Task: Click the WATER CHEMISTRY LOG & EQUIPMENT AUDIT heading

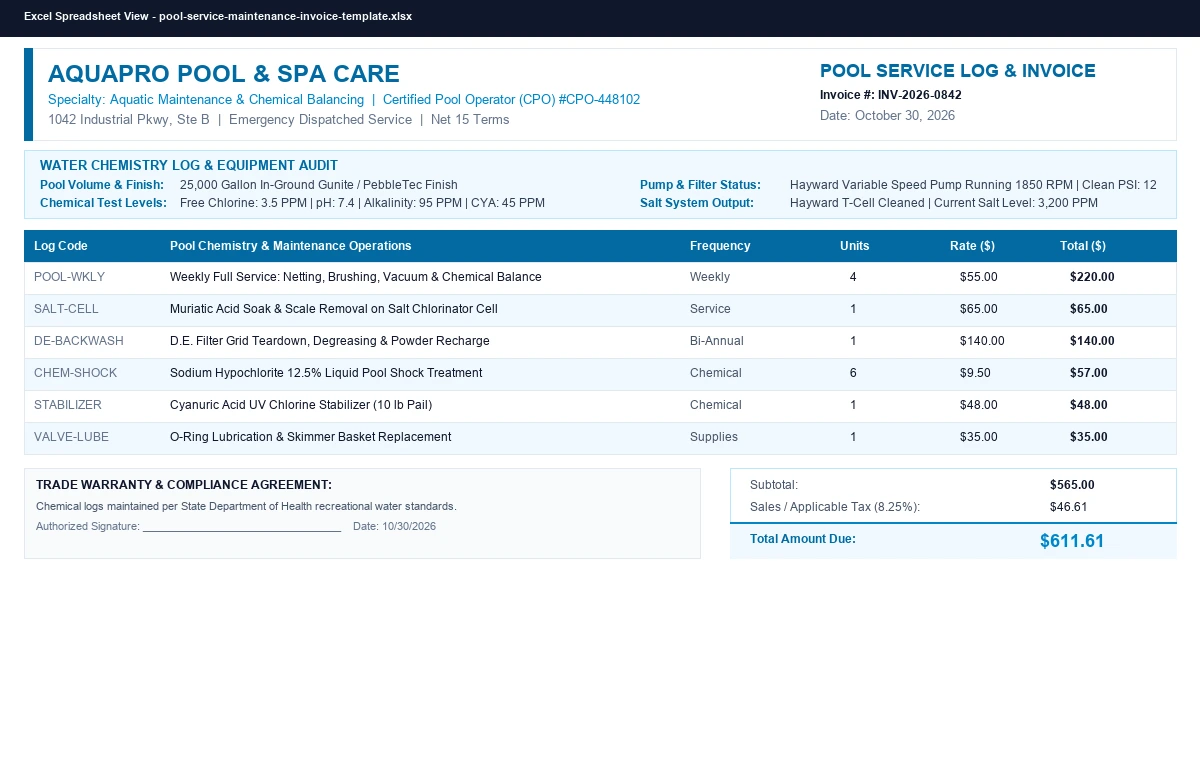Action: coord(189,166)
